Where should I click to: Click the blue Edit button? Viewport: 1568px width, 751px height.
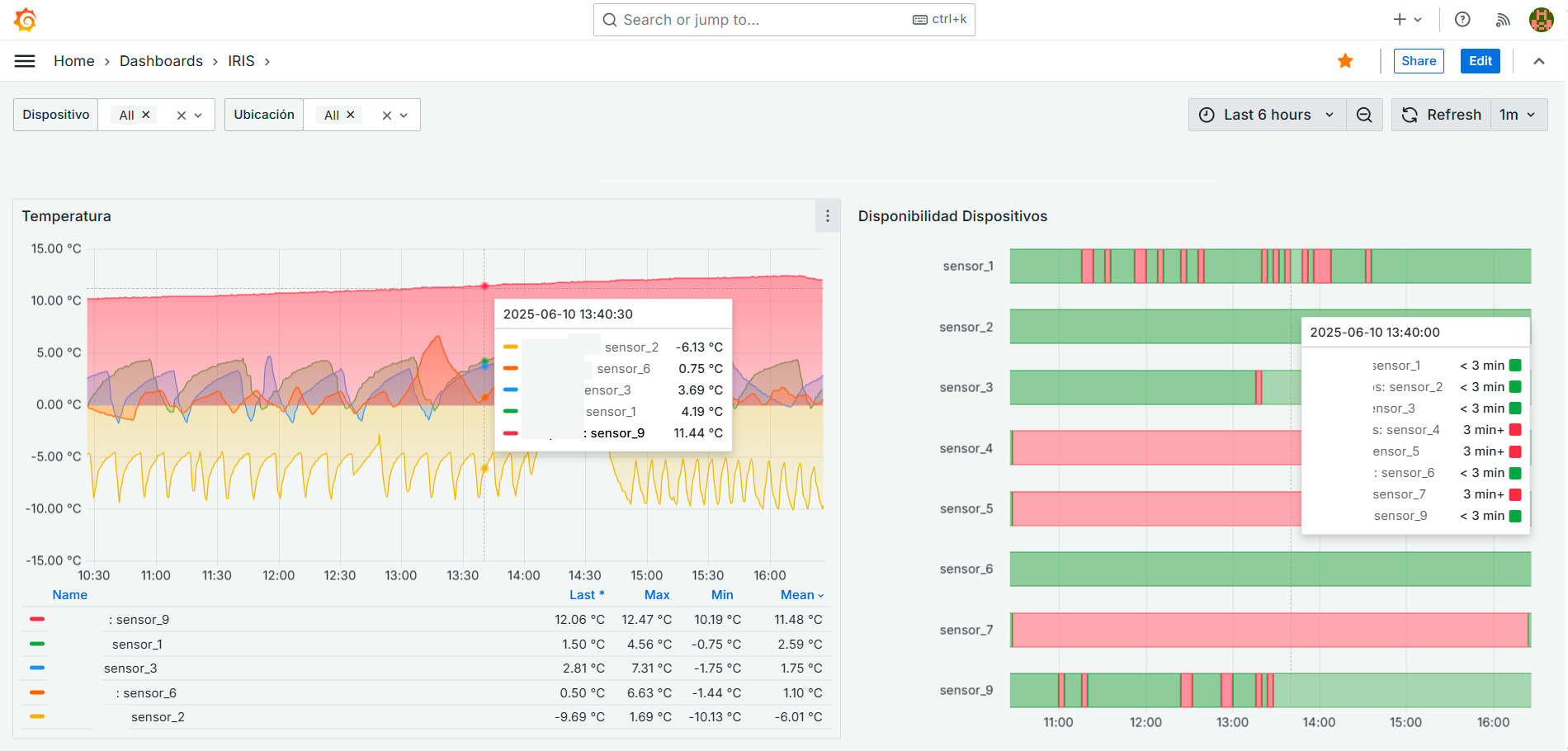[1480, 61]
